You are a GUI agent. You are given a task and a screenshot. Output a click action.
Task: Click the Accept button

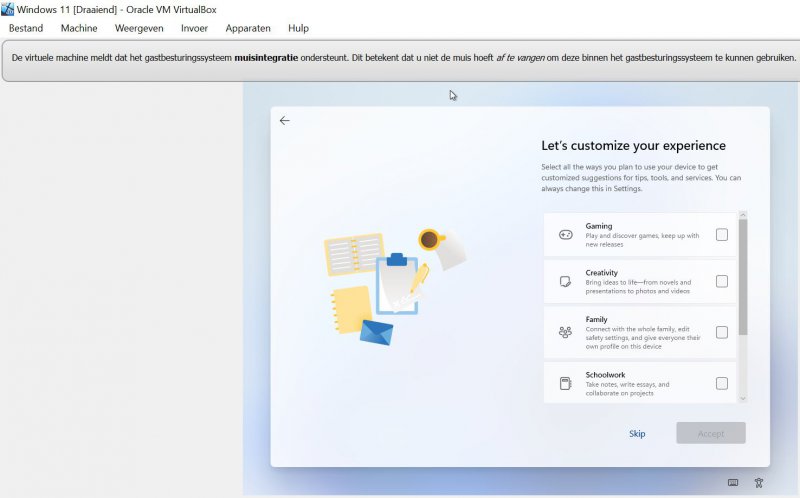tap(711, 433)
